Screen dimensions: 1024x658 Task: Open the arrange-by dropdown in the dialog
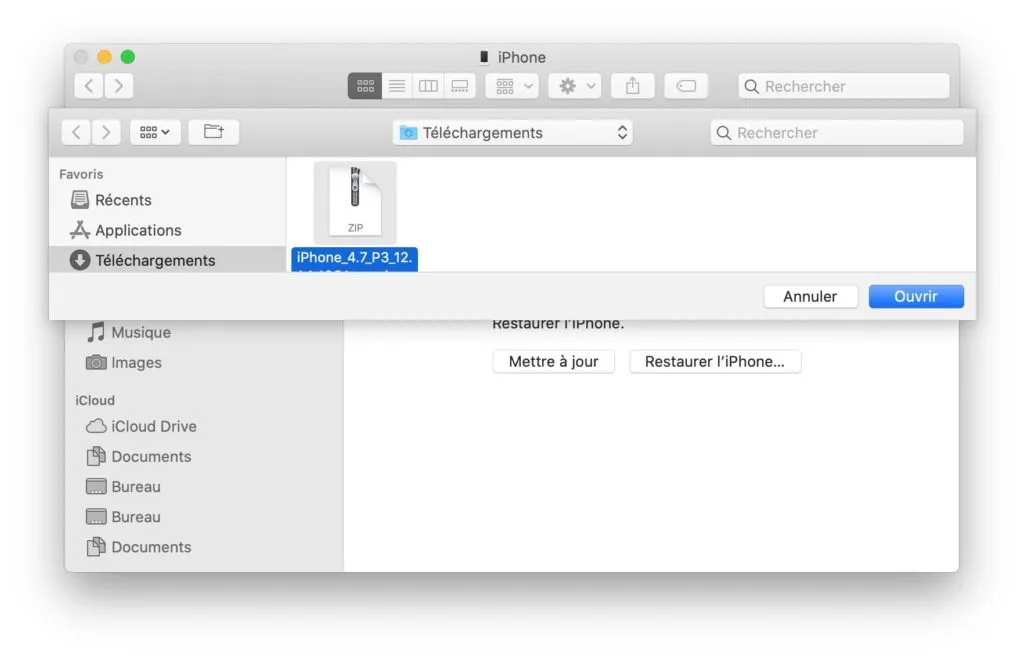pos(155,131)
